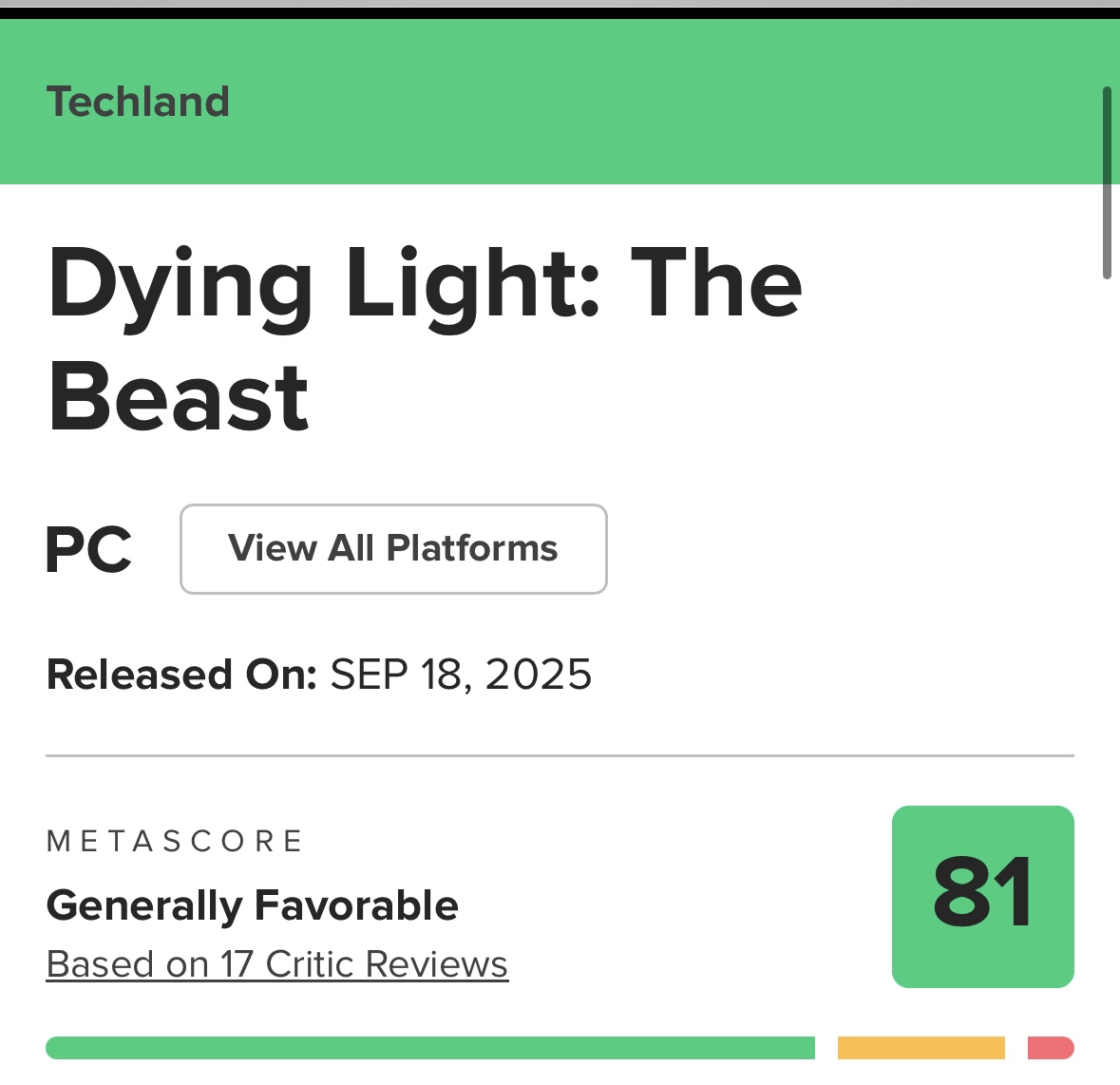This screenshot has width=1120, height=1085.
Task: Click the green 81 Metascore box
Action: [x=983, y=897]
